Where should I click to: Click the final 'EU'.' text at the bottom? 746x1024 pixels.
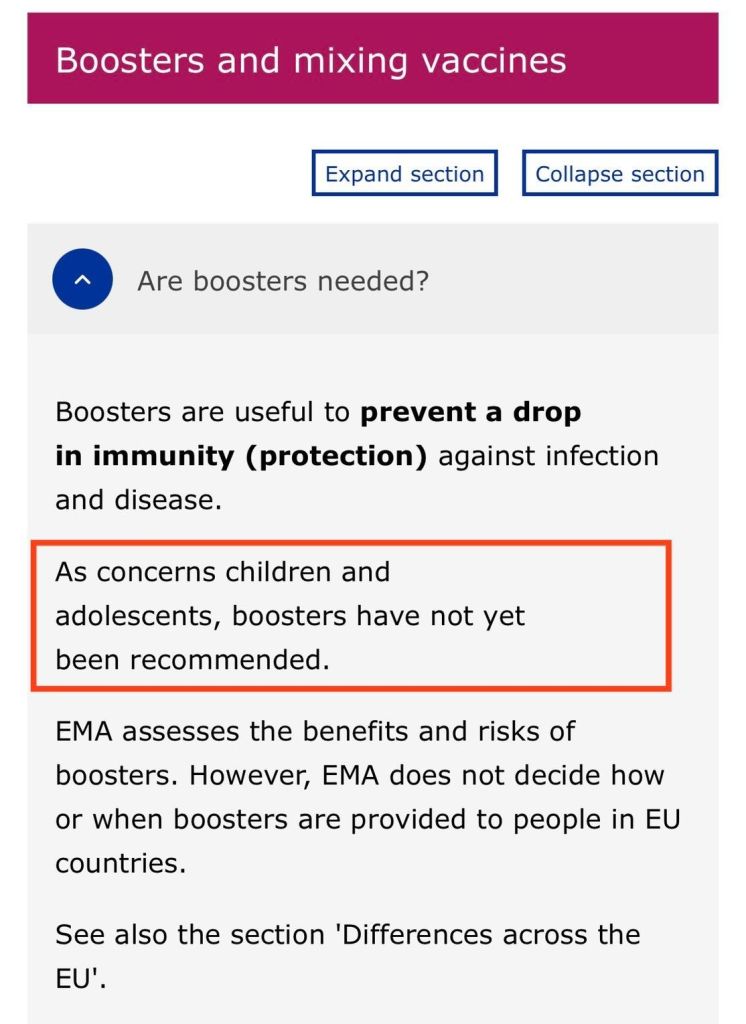[81, 979]
